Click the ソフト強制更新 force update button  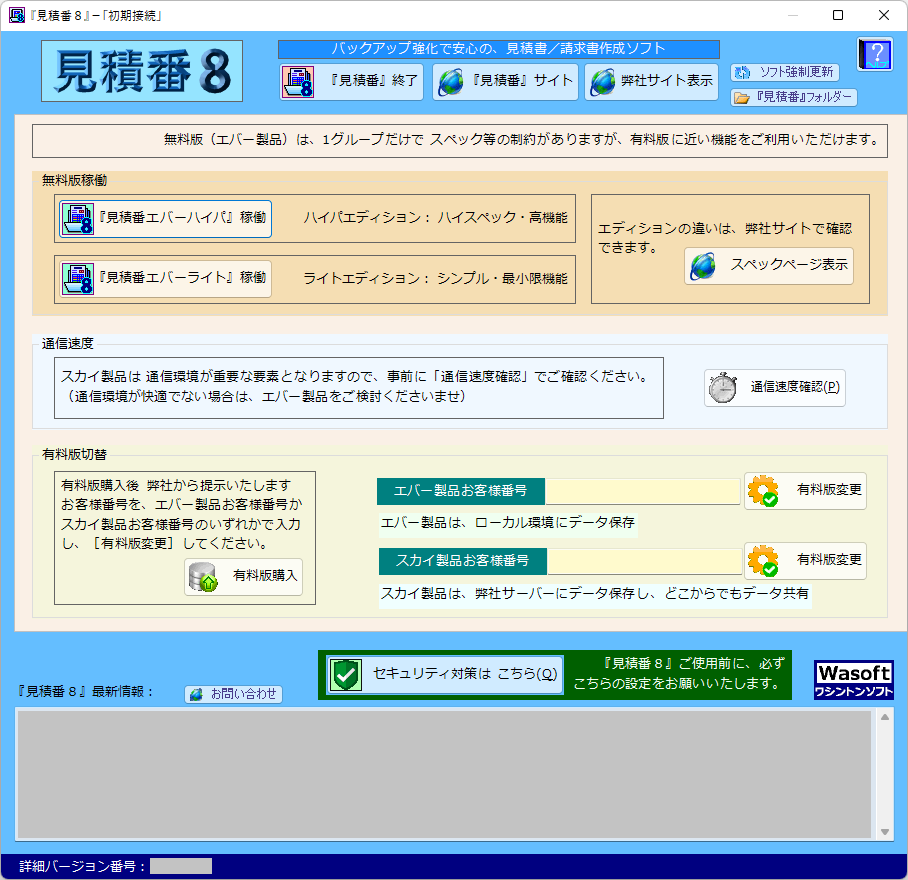(784, 72)
